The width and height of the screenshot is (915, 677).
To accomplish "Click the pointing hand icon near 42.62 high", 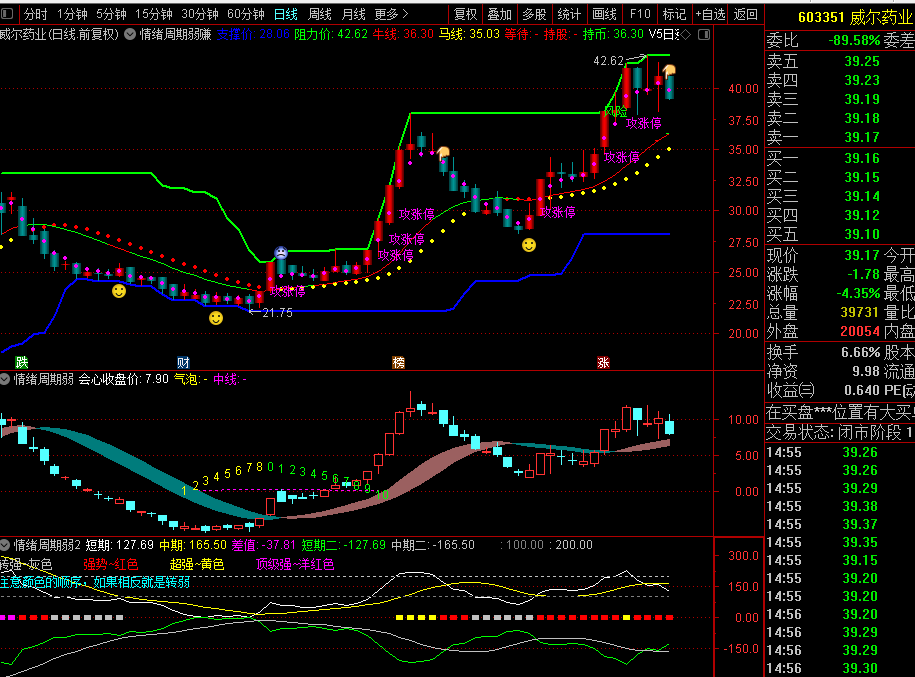I will [668, 70].
